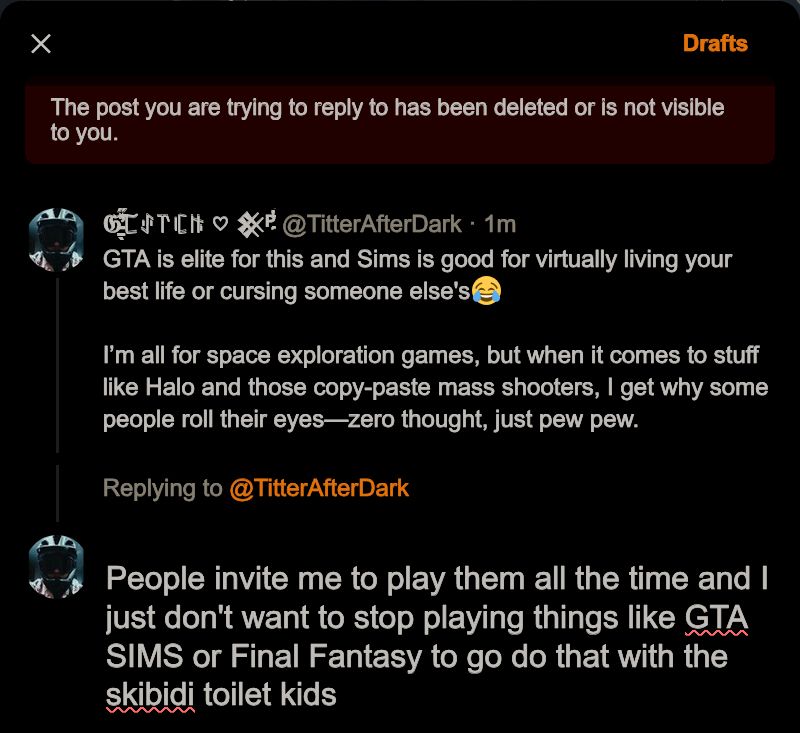Click the helmet avatar on the original post

pos(56,239)
